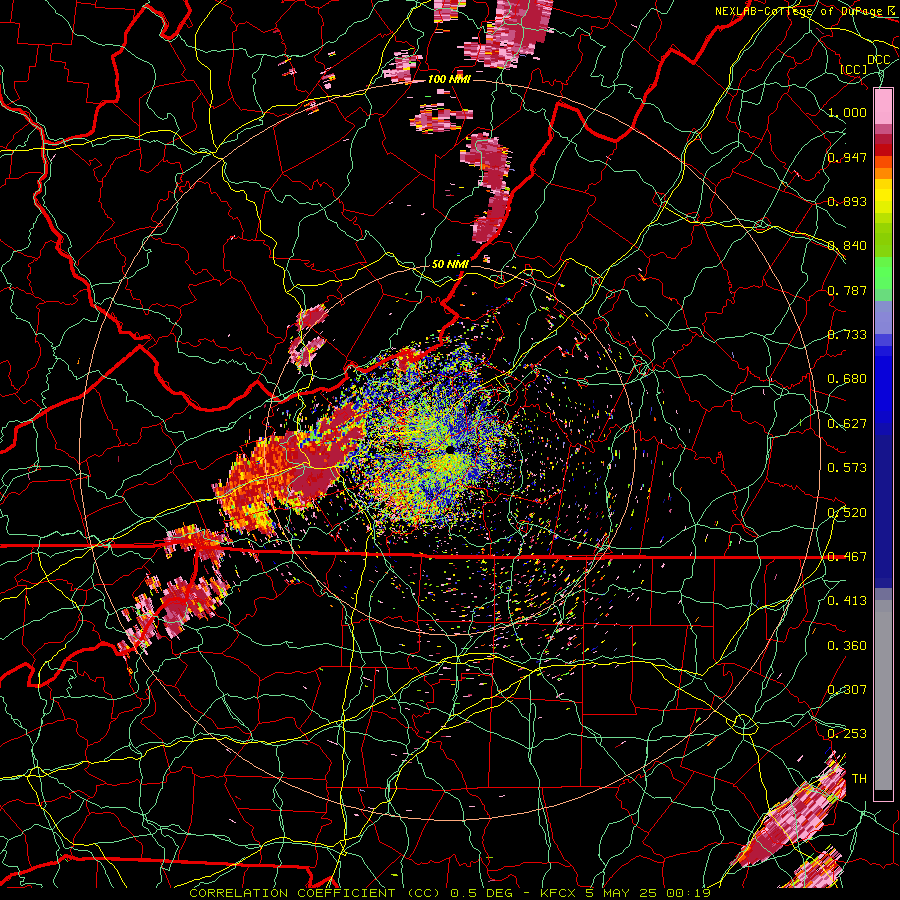Click the 0.893 scale value
This screenshot has height=900, width=900.
point(847,201)
